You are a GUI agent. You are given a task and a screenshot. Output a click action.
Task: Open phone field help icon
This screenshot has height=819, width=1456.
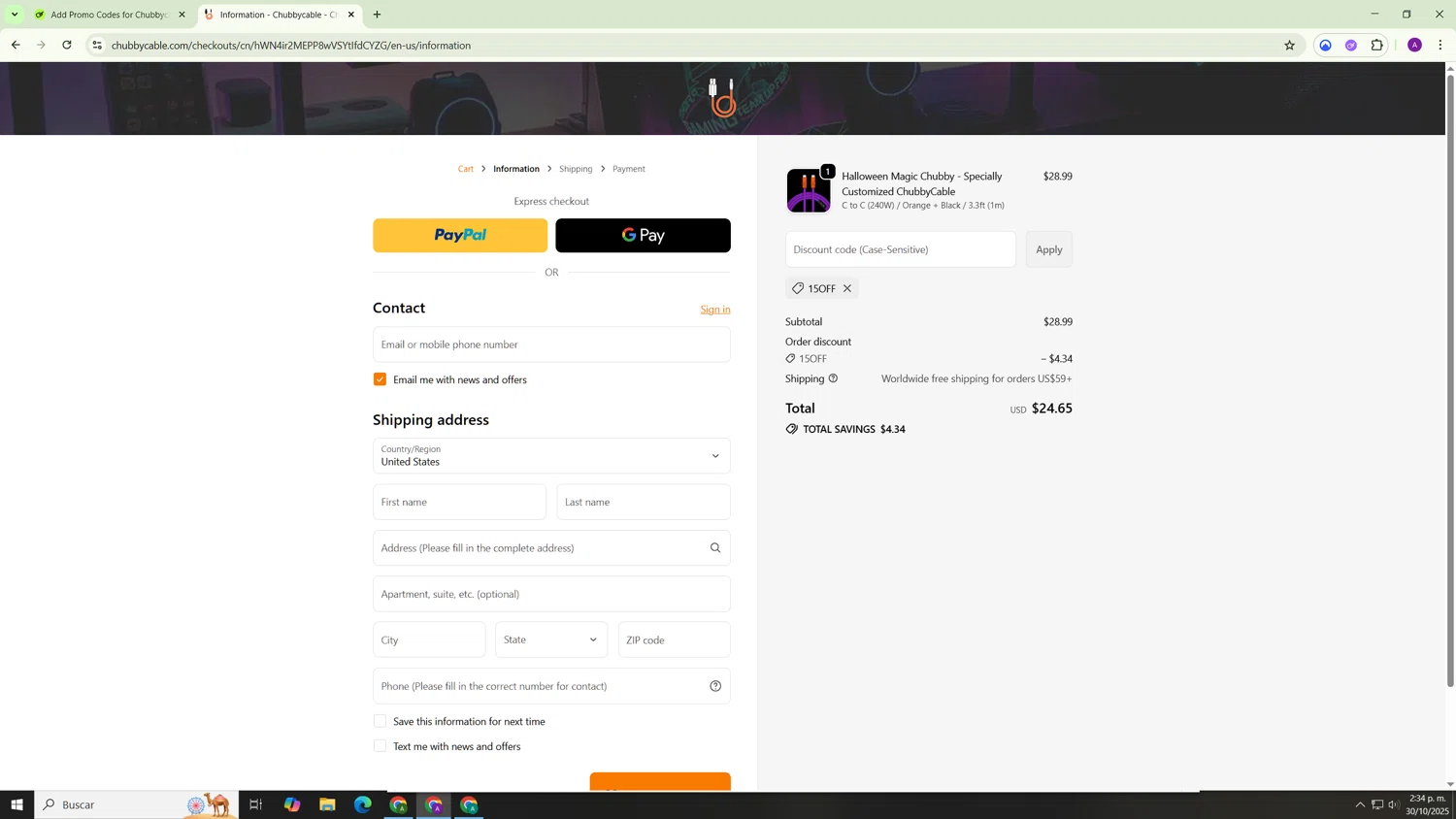click(x=715, y=686)
